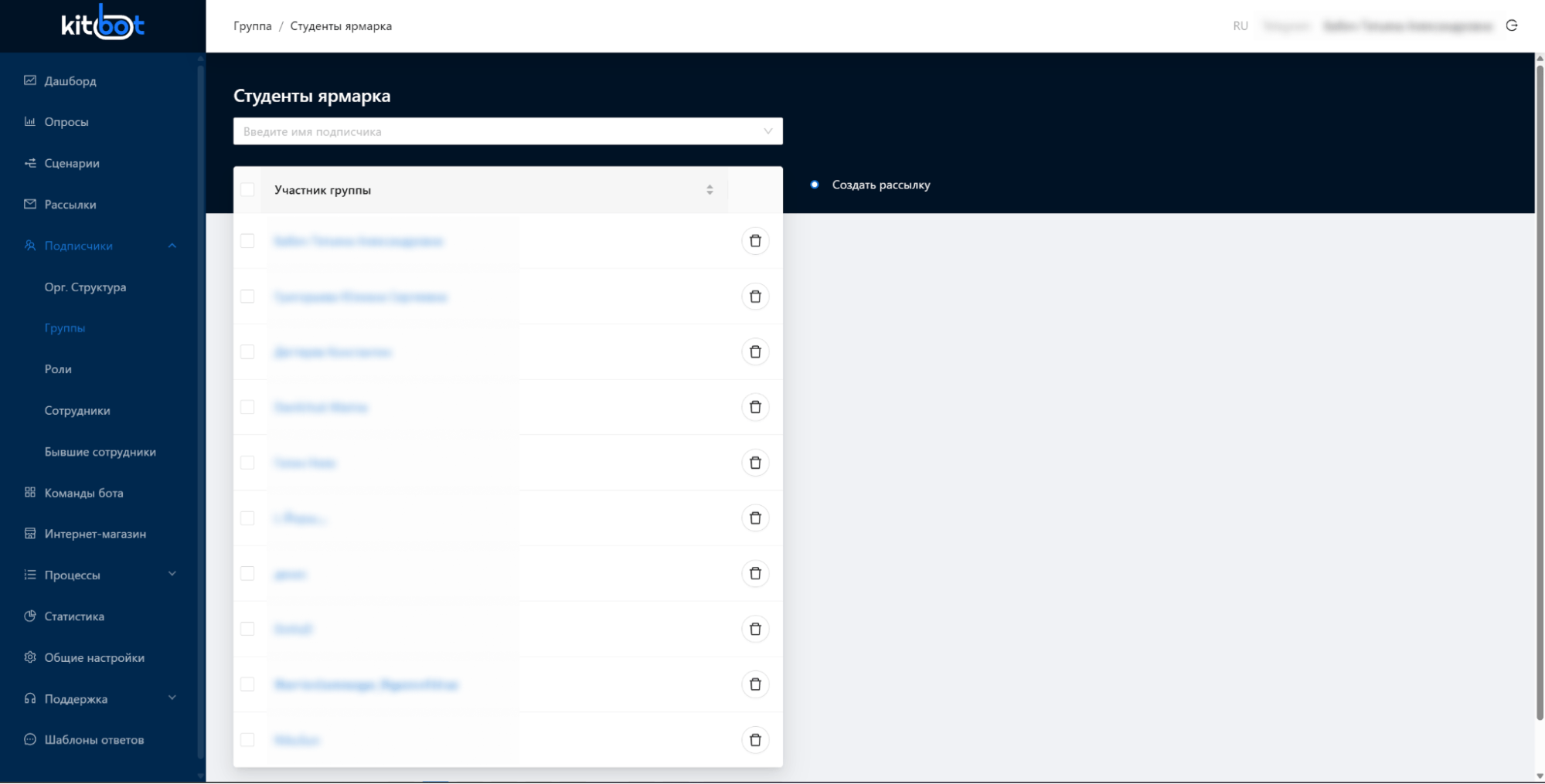Image resolution: width=1545 pixels, height=784 pixels.
Task: Sort by Участник группы using the sort arrows
Action: 710,190
